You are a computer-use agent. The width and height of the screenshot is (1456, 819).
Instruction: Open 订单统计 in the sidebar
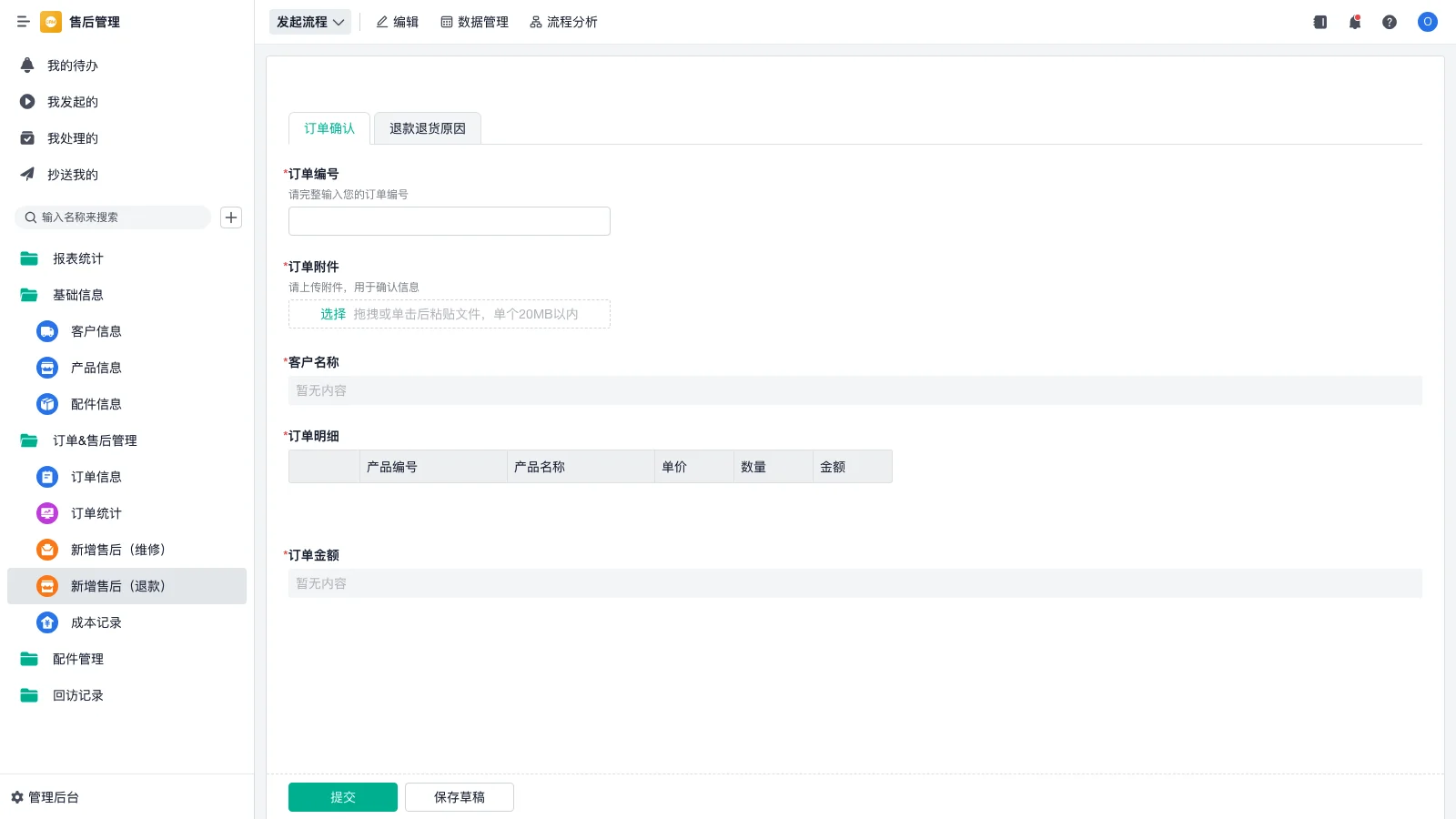(x=96, y=513)
